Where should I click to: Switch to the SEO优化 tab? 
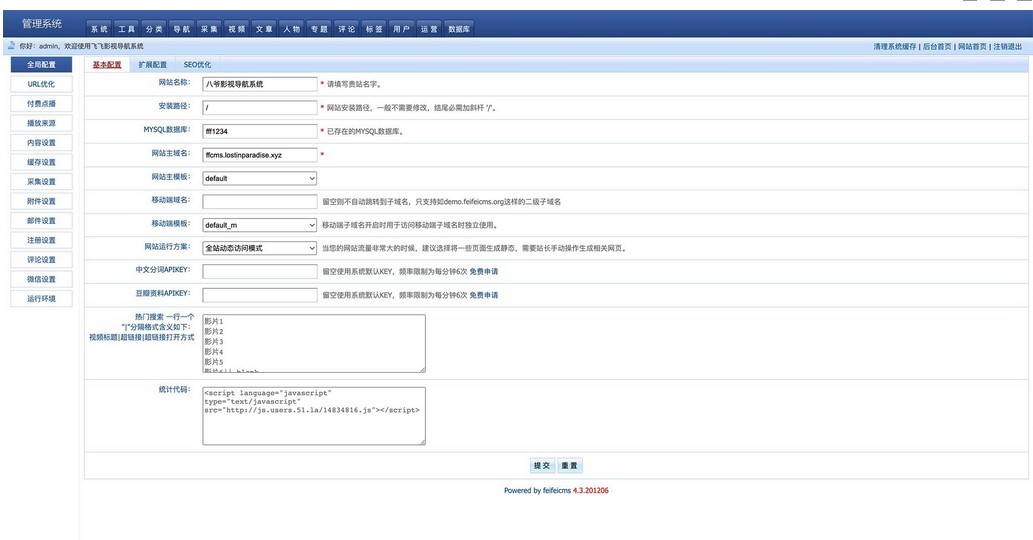pyautogui.click(x=198, y=65)
